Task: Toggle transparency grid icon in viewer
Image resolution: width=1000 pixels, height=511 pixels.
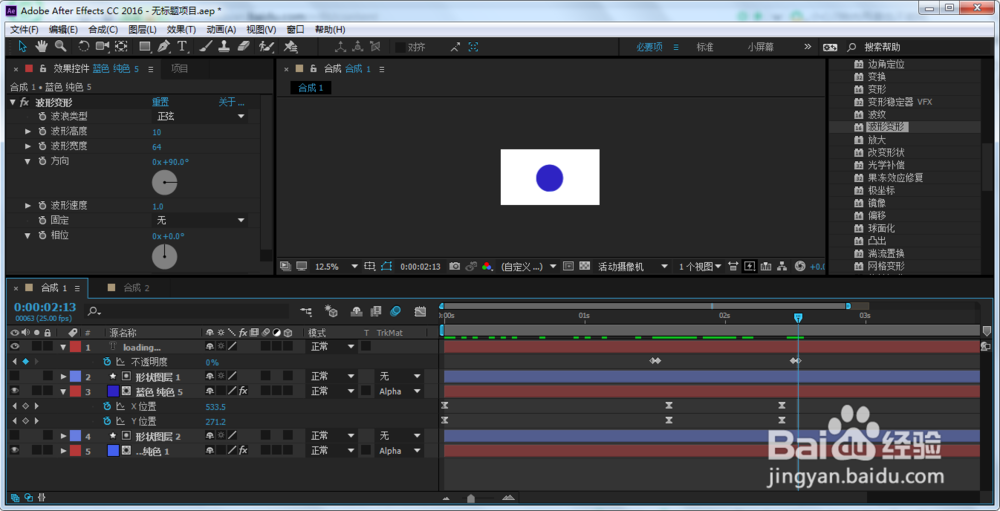Action: [584, 266]
